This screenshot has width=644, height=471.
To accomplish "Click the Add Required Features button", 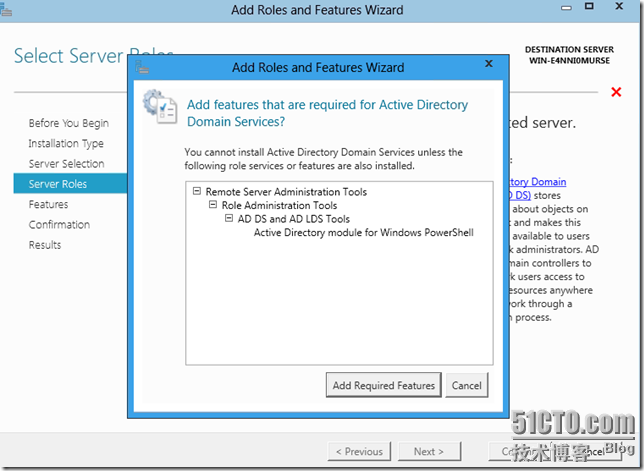I will (x=384, y=385).
